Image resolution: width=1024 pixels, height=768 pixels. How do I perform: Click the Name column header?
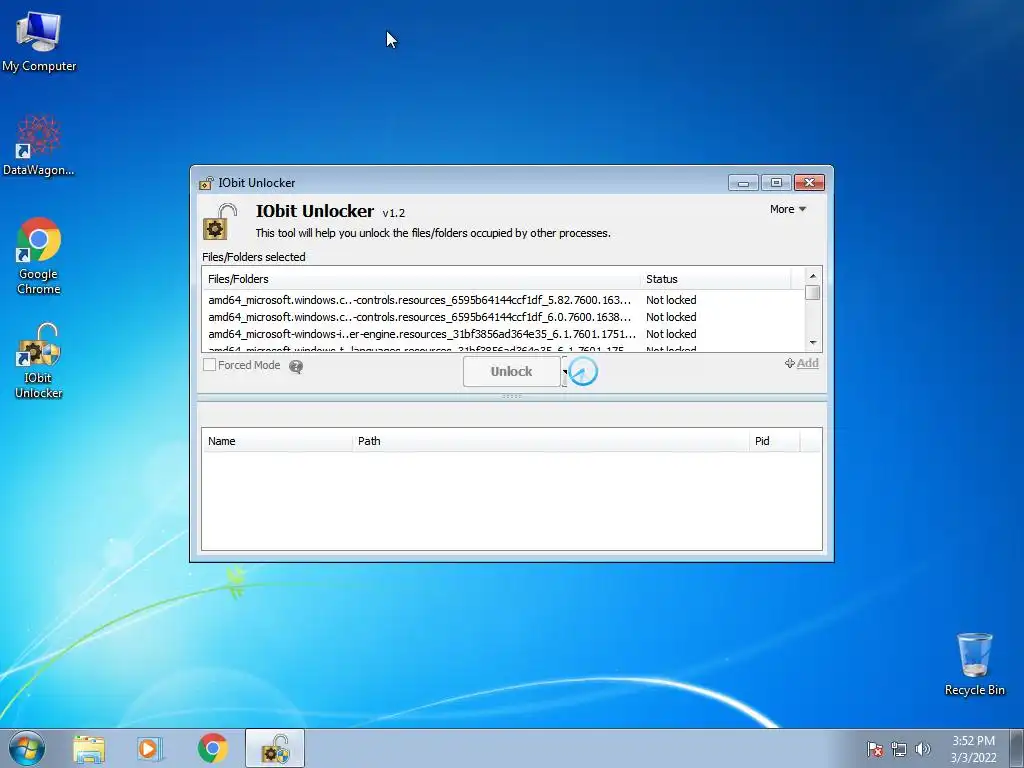(x=277, y=441)
